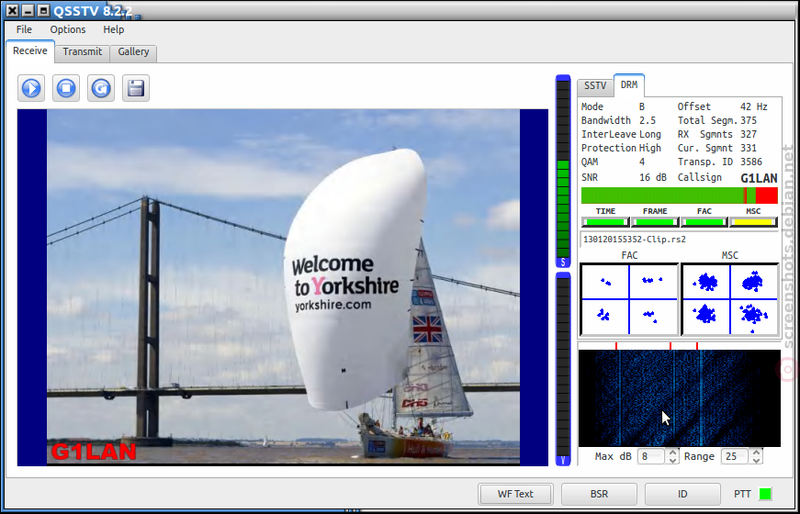The image size is (800, 514).
Task: Increase the Max dB value
Action: tap(673, 452)
